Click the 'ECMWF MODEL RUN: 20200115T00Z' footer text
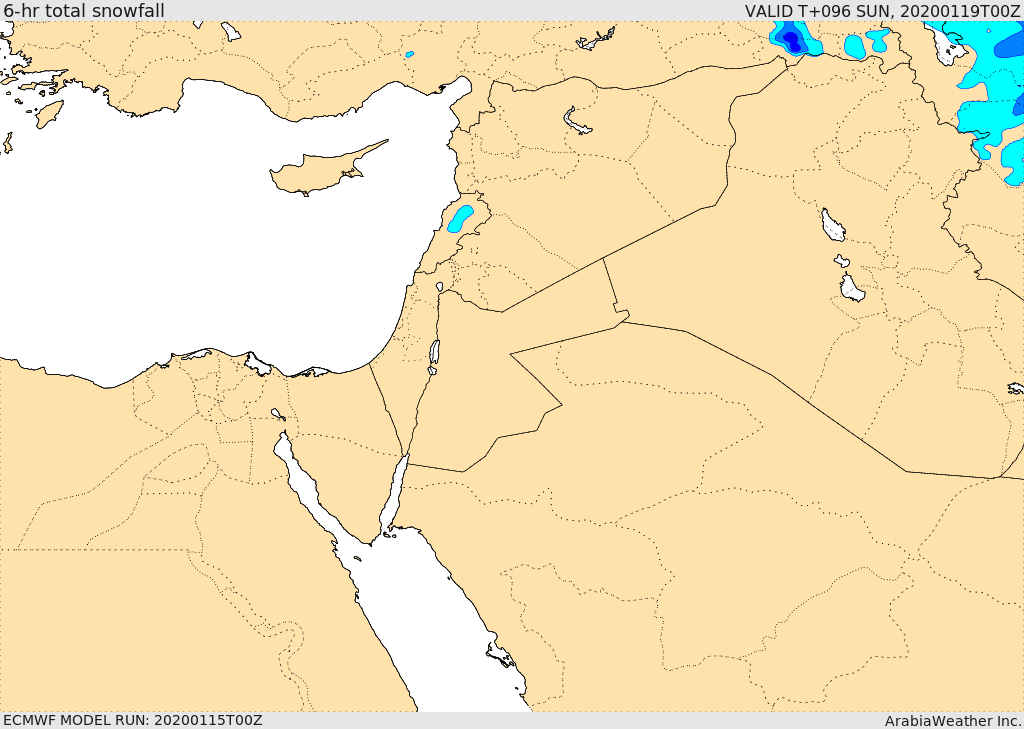 [133, 720]
